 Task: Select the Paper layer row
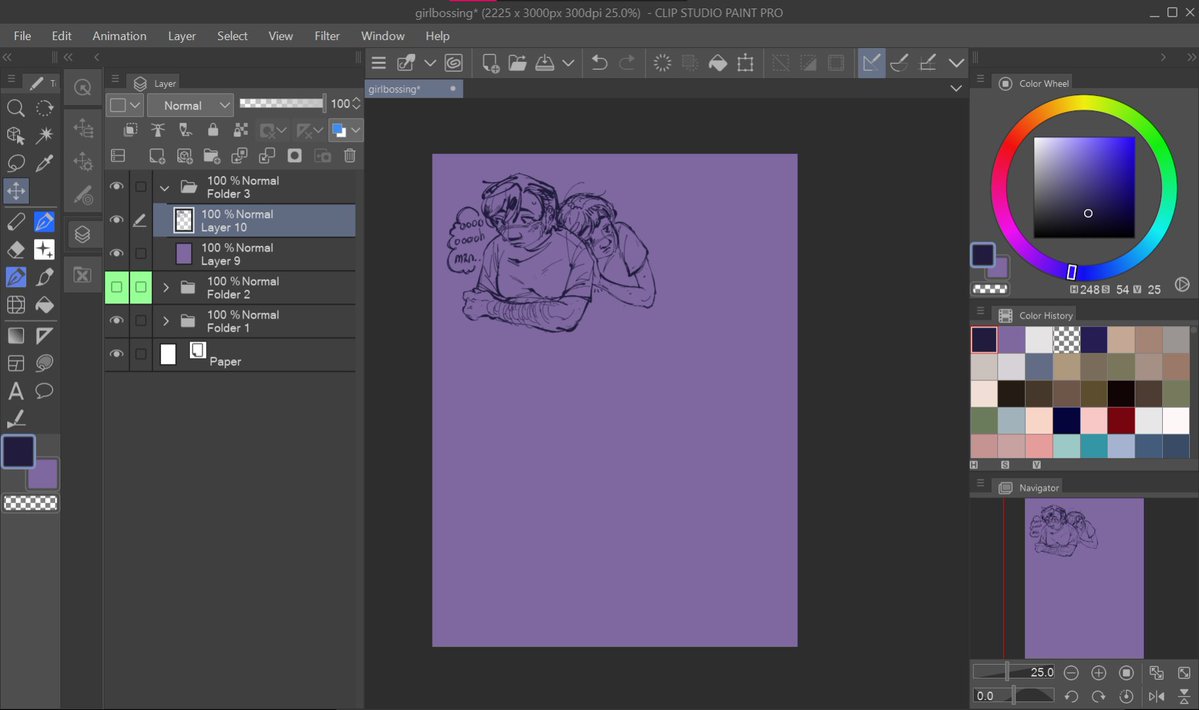[x=254, y=355]
